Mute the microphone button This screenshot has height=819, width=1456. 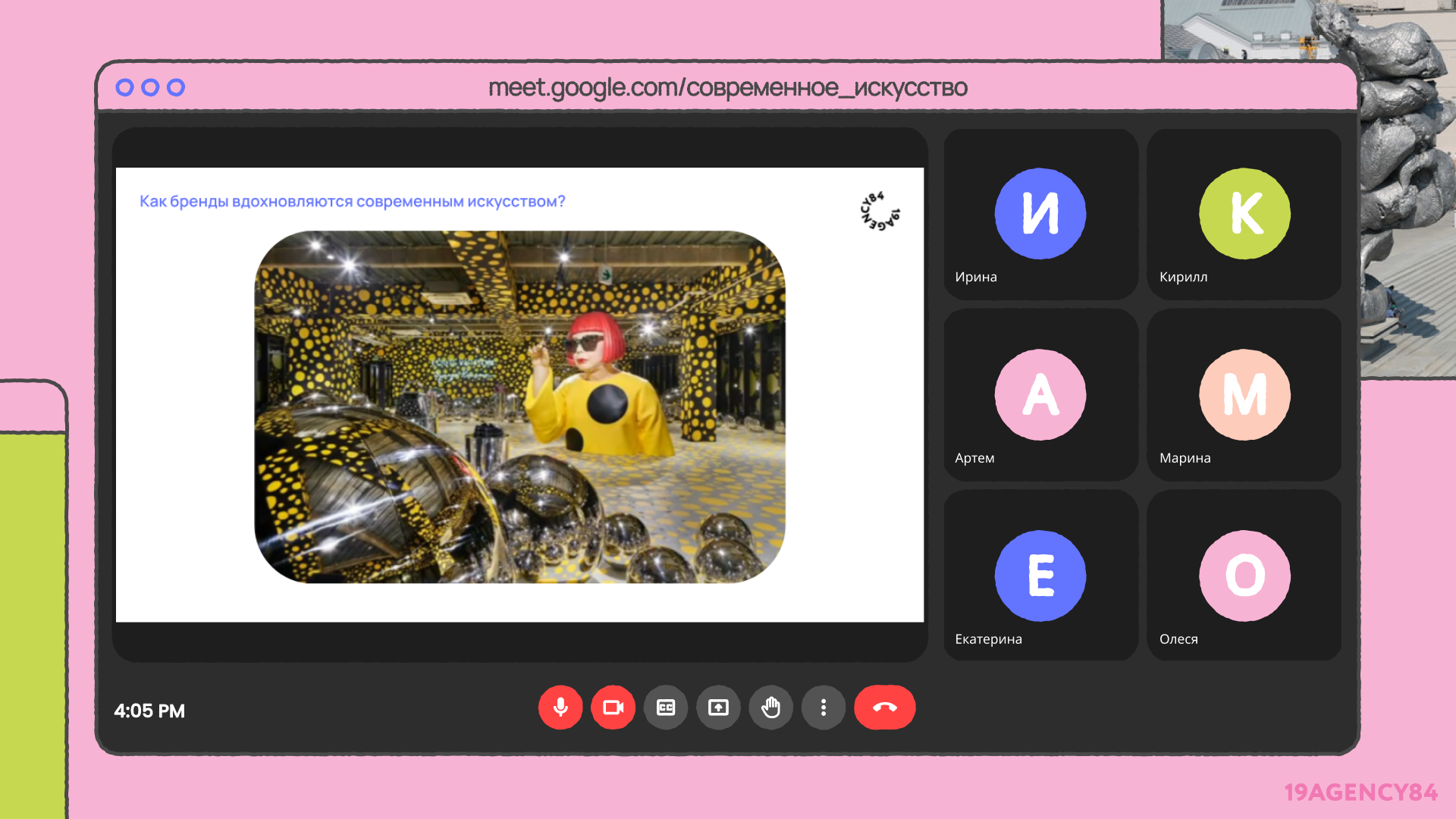click(x=560, y=708)
